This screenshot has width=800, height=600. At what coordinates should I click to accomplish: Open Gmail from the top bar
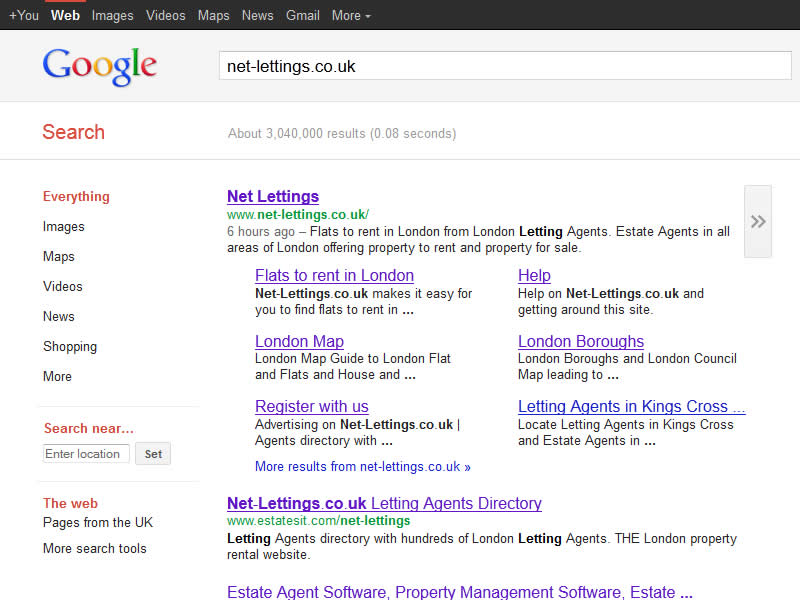[303, 16]
